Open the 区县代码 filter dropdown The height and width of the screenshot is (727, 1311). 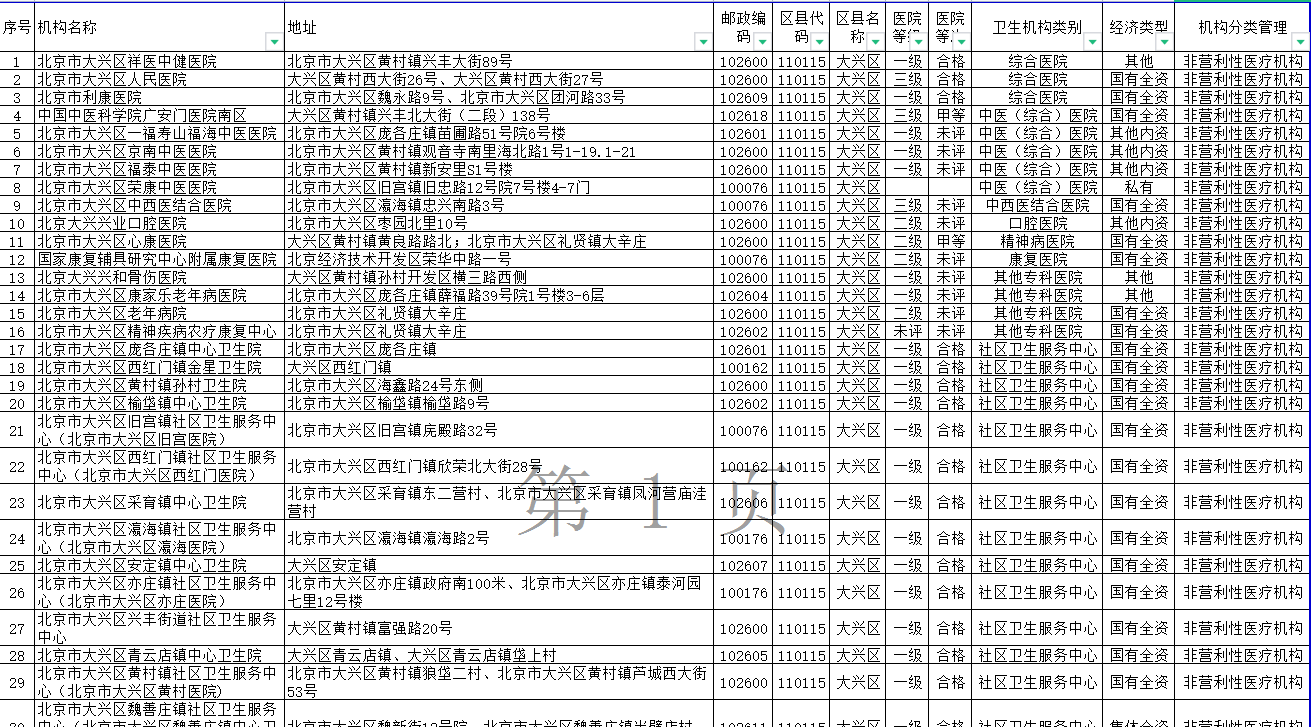[819, 42]
